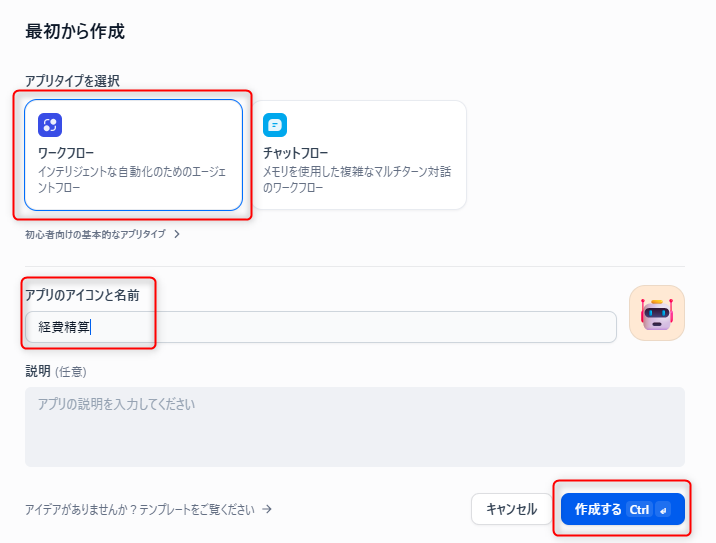
Task: Click the Ctrl key badge on 作成する
Action: 639,510
